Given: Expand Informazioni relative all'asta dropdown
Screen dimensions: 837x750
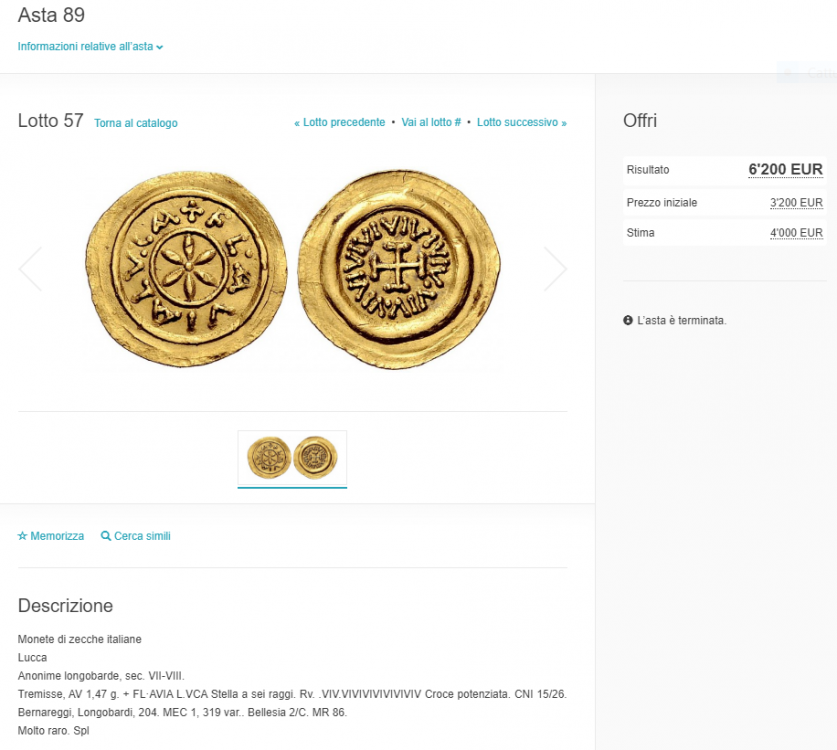Looking at the screenshot, I should pyautogui.click(x=86, y=46).
